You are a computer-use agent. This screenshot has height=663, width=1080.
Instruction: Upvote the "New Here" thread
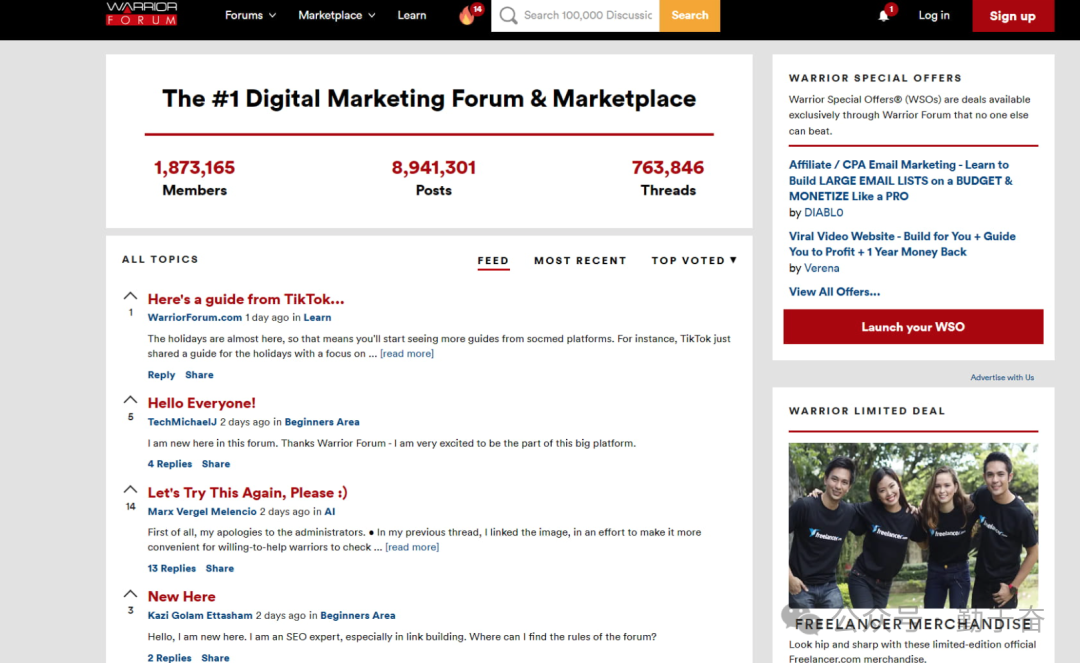pyautogui.click(x=130, y=594)
